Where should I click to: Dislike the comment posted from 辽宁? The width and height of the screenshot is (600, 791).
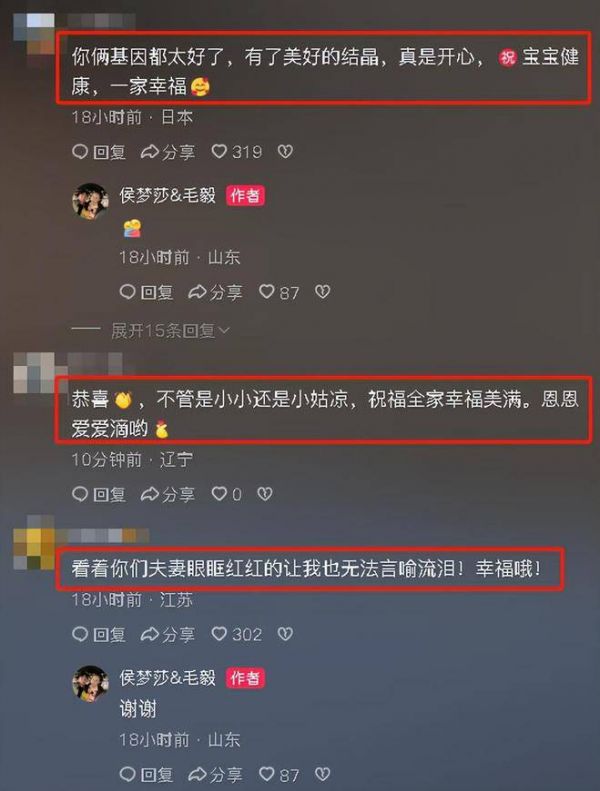(265, 493)
